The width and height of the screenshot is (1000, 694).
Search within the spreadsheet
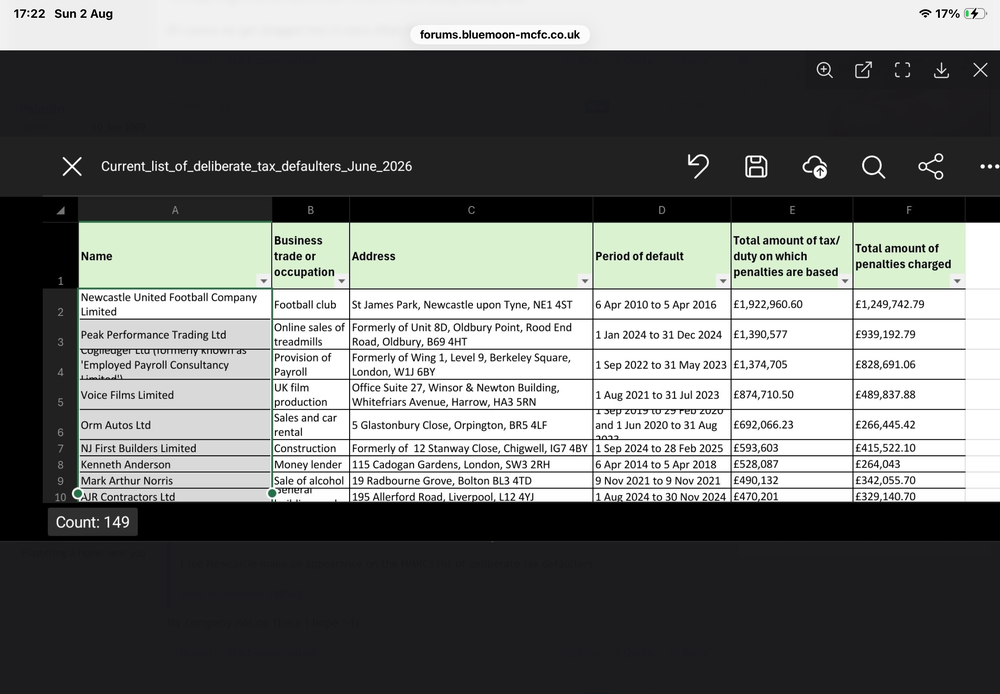(873, 167)
